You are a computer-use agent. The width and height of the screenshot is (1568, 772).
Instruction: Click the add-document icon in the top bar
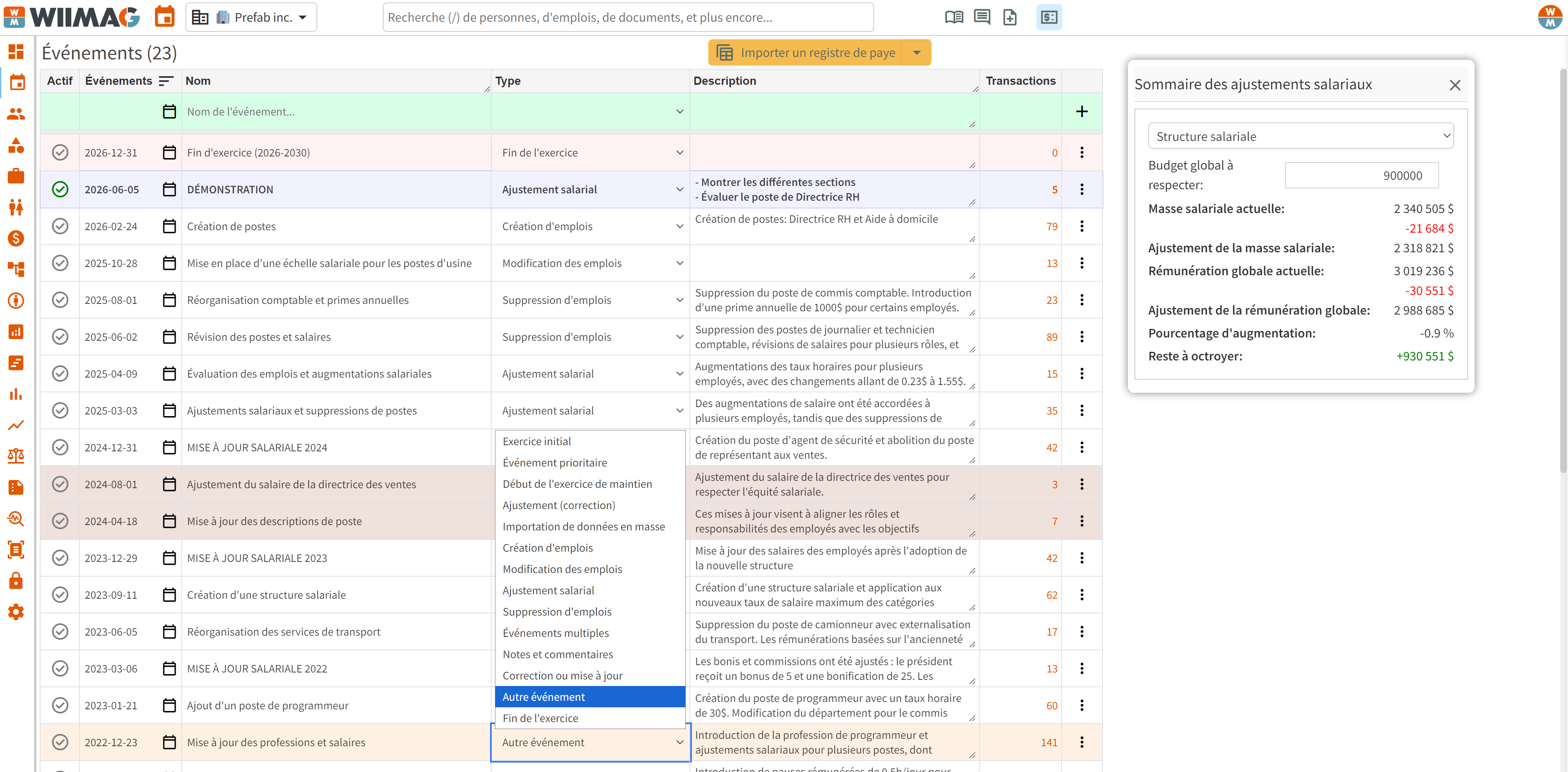tap(1010, 17)
